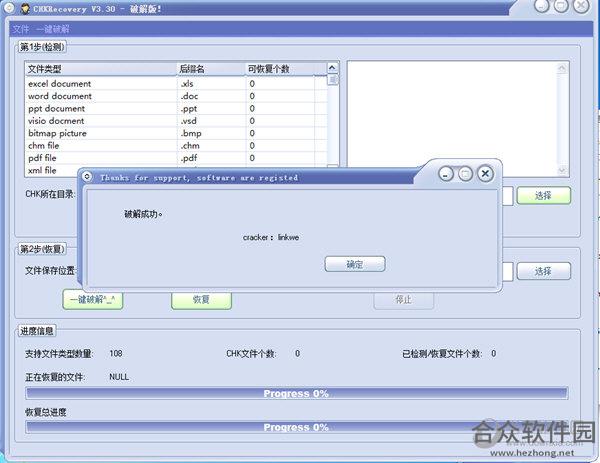
Task: Select the word document row
Action: tap(176, 96)
